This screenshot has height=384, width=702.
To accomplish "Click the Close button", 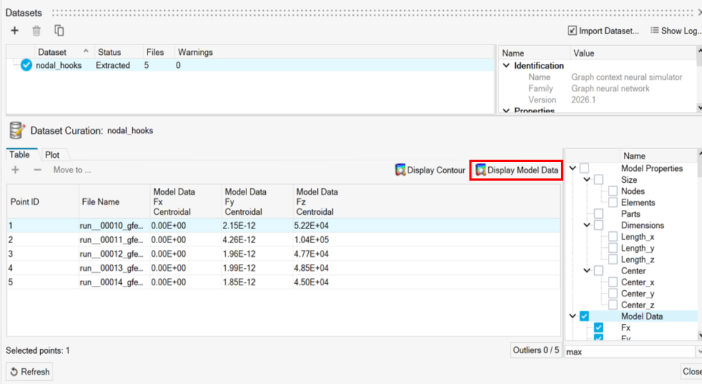I will (692, 371).
